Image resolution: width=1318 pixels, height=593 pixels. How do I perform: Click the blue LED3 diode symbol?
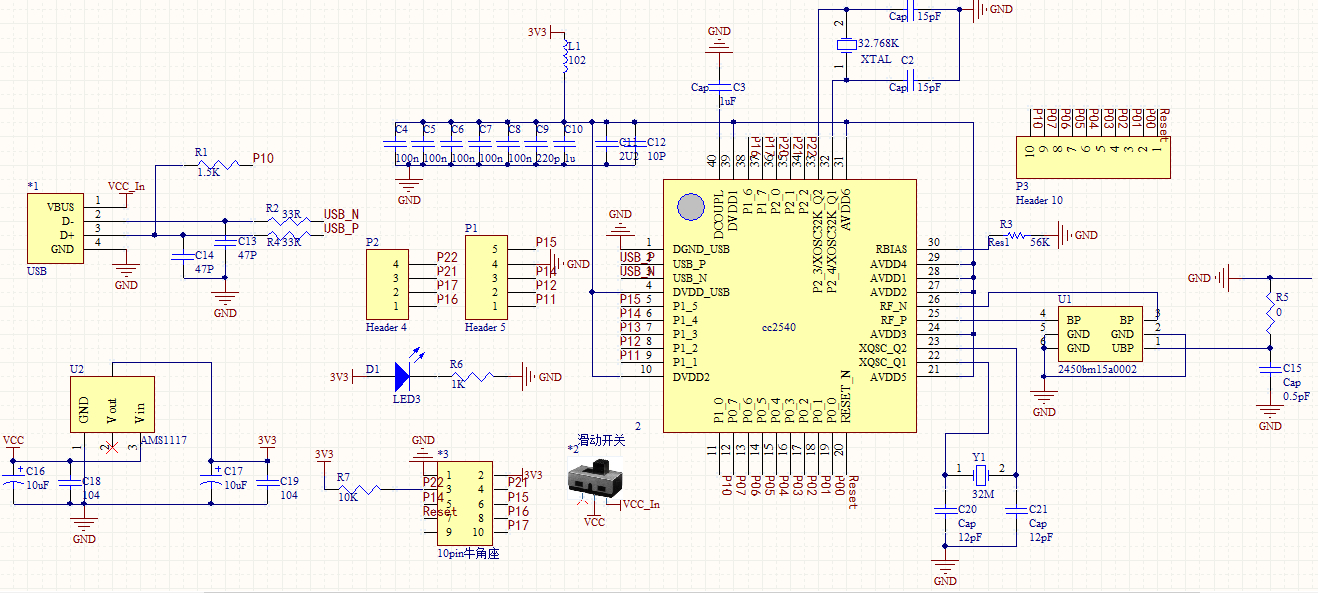tap(402, 377)
